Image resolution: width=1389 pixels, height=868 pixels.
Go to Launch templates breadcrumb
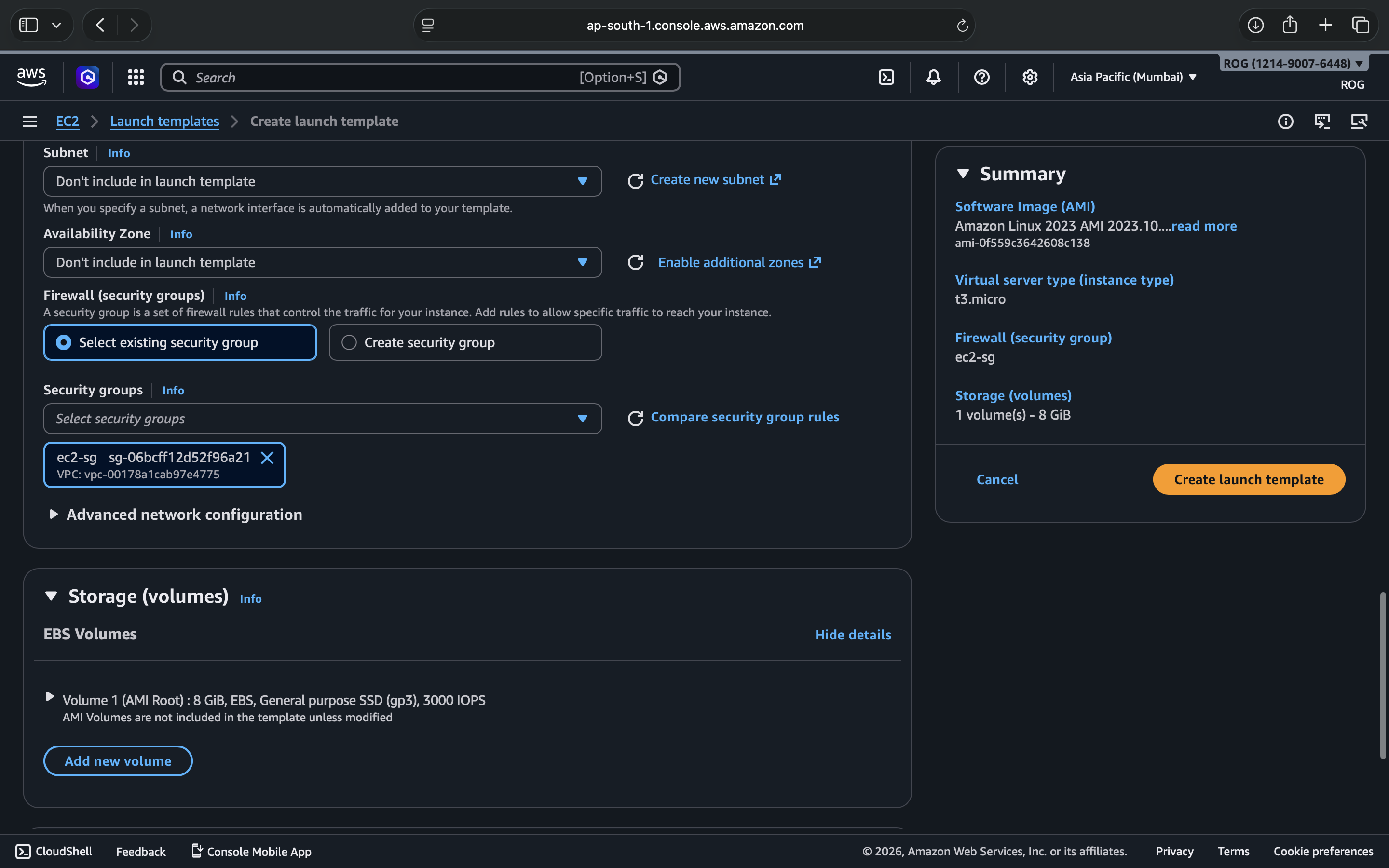pos(164,121)
